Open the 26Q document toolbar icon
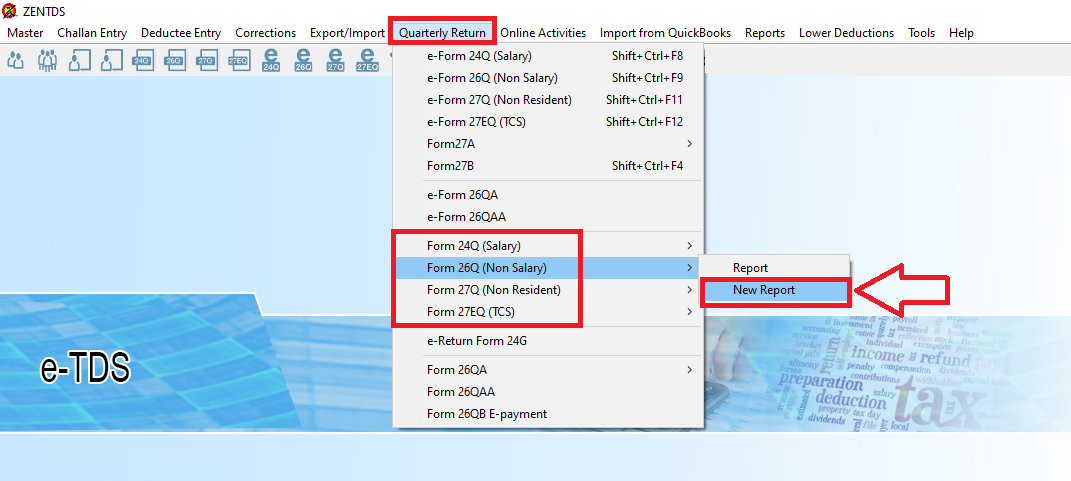This screenshot has width=1071, height=481. [x=175, y=60]
